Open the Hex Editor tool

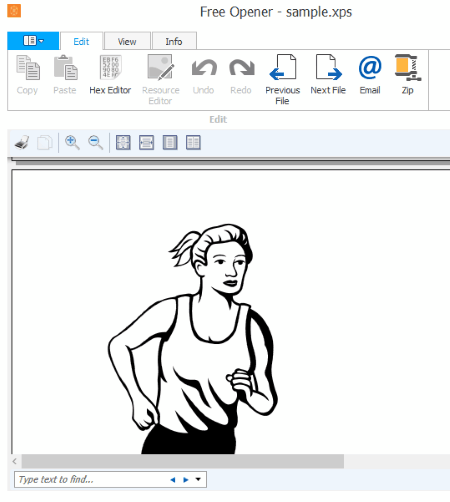[110, 75]
